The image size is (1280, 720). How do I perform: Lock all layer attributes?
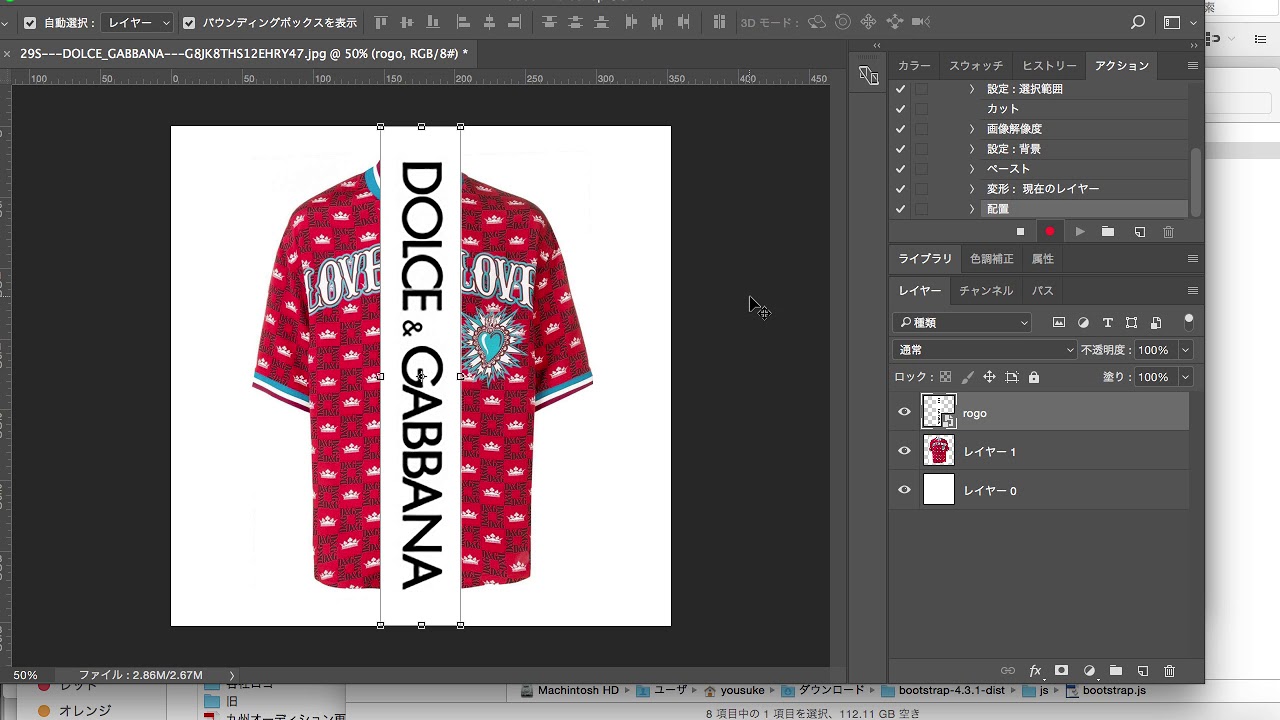pos(1034,377)
